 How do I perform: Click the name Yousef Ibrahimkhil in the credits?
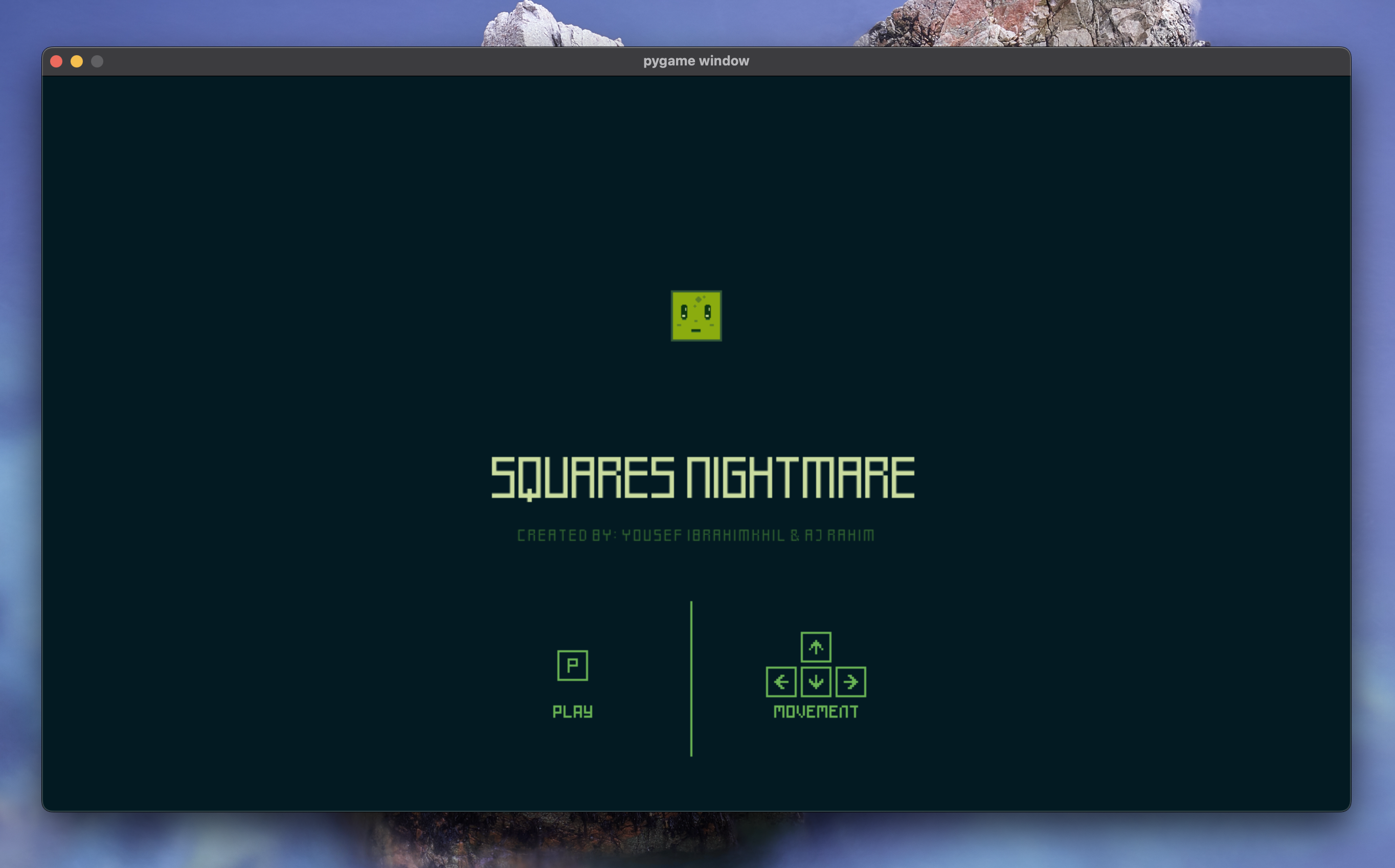click(x=703, y=536)
